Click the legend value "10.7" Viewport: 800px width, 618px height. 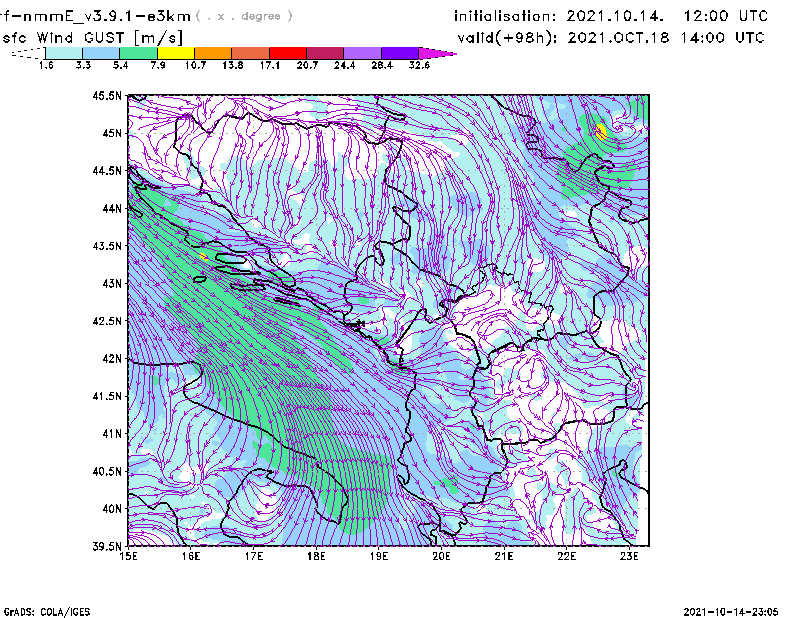(195, 65)
